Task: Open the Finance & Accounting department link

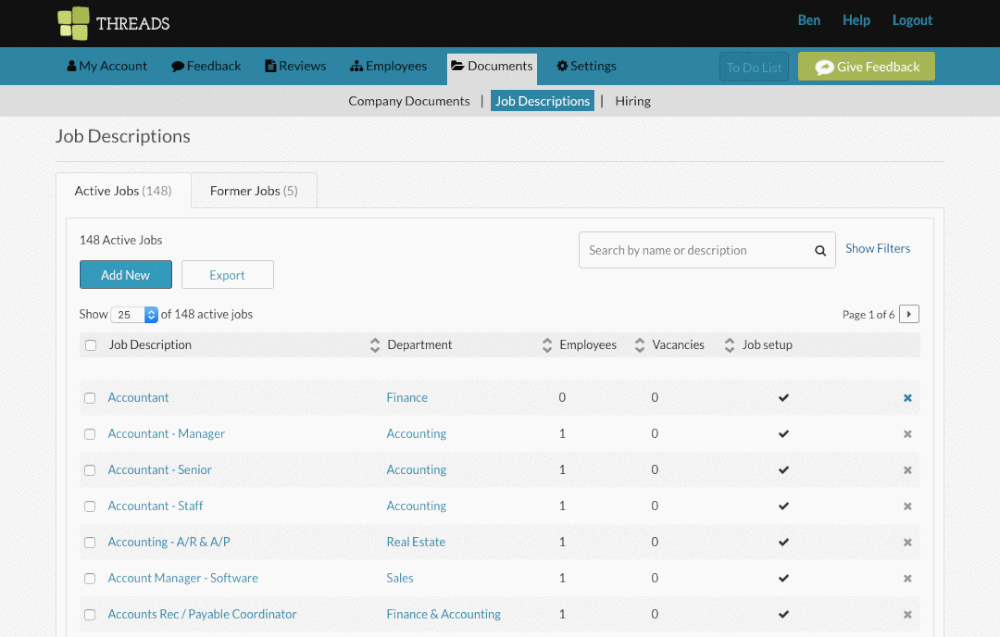Action: click(x=443, y=614)
